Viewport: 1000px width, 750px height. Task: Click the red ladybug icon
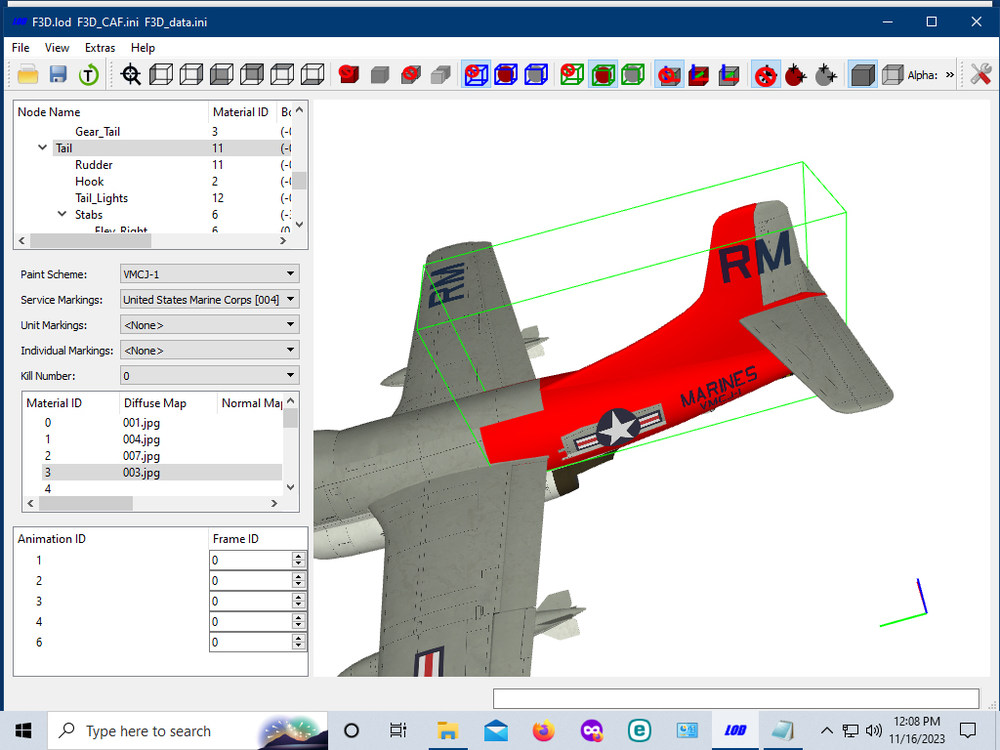[x=795, y=75]
